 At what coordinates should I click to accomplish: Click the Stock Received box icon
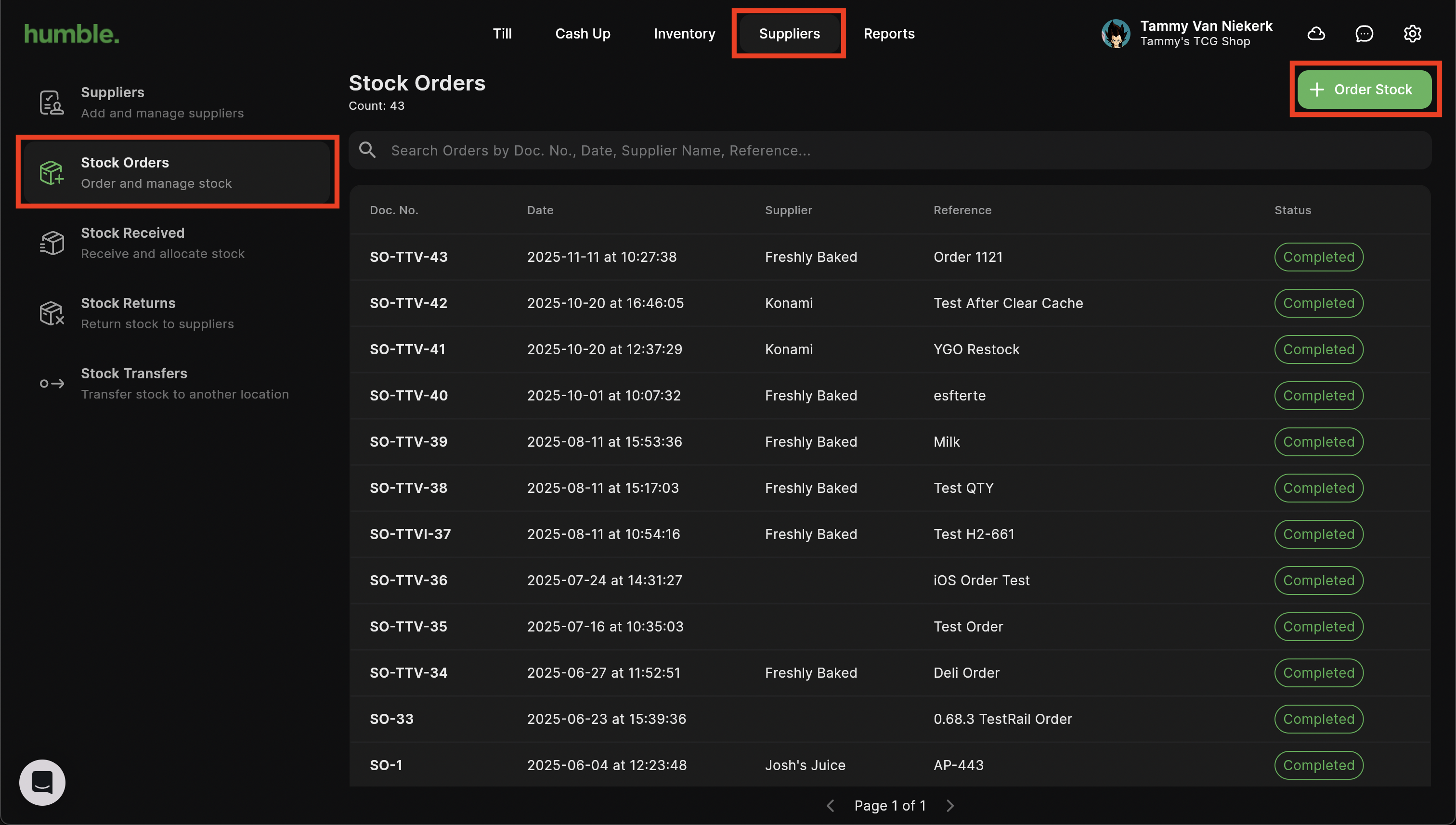pyautogui.click(x=51, y=243)
